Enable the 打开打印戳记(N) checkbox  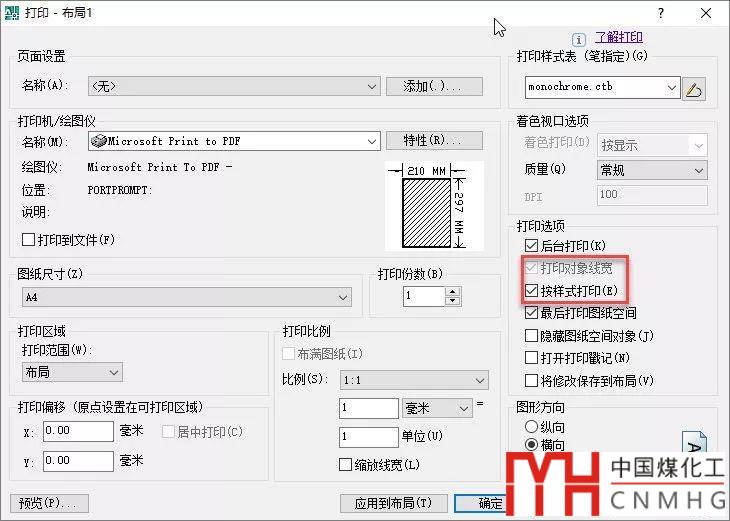531,358
